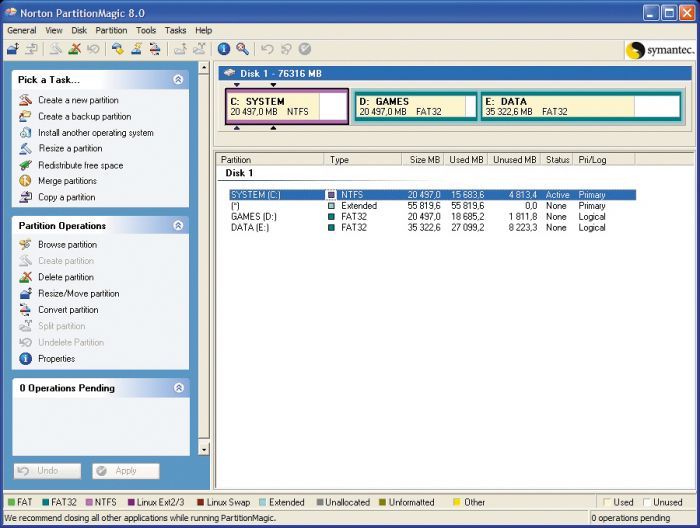Viewport: 700px width, 528px height.
Task: Select the E: DATA block in disk map
Action: pos(581,106)
